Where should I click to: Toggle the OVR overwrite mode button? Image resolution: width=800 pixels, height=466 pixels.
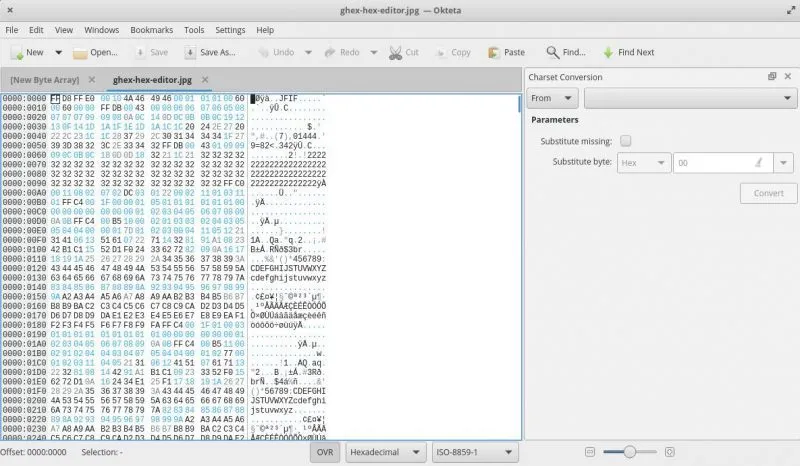(x=324, y=452)
